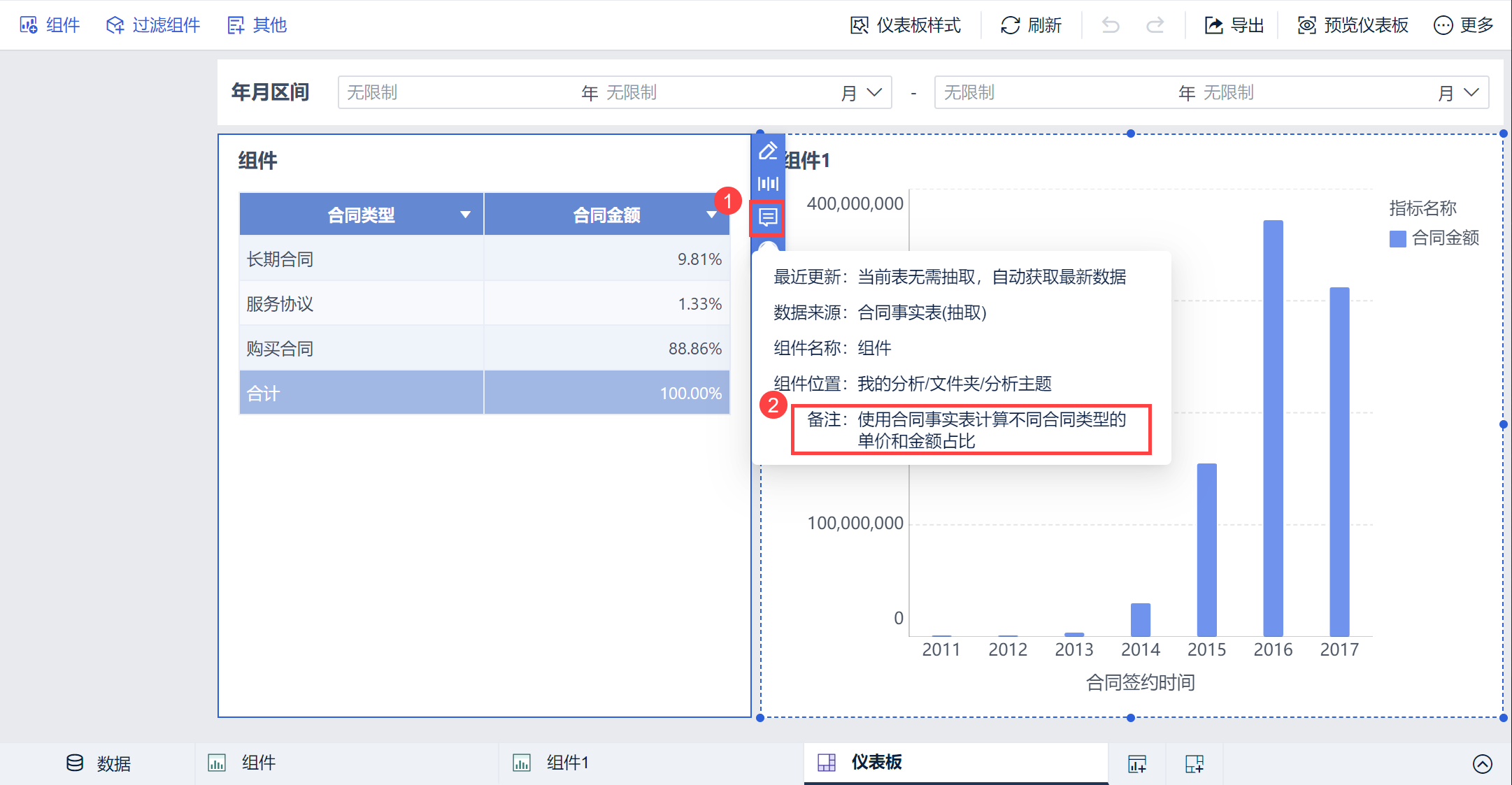Click the 刷新 refresh button
This screenshot has width=1512, height=785.
tap(1032, 25)
